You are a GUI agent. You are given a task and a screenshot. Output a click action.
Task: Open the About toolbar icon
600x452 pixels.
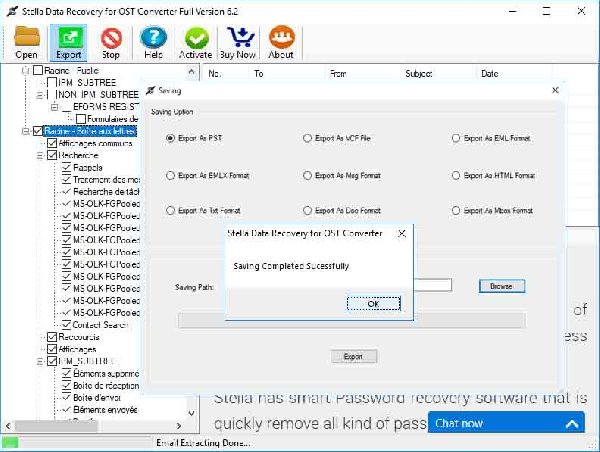(281, 41)
